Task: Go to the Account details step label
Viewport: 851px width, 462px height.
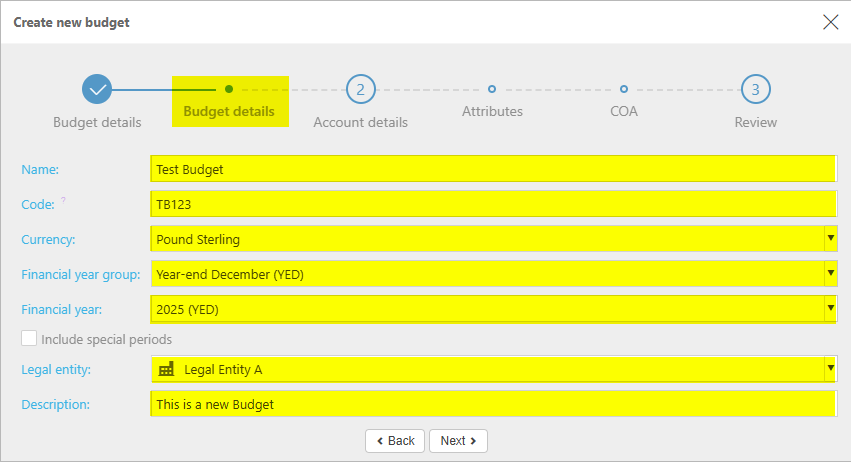Action: pos(360,123)
